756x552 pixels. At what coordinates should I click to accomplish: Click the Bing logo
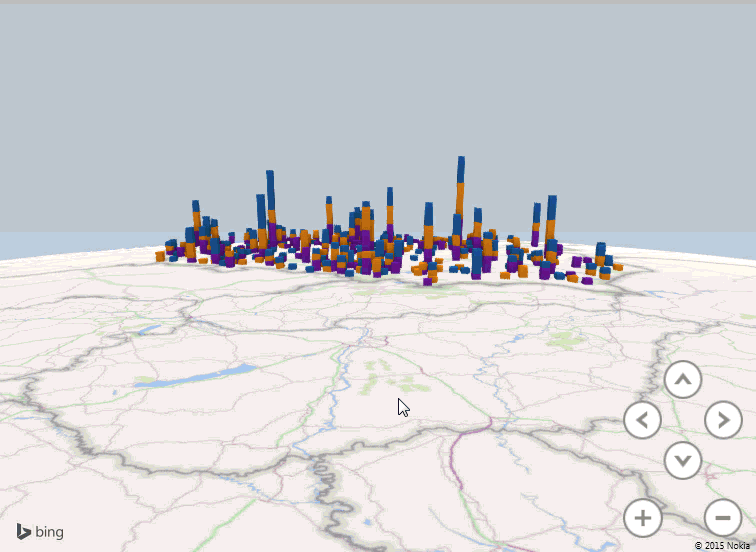coord(40,532)
